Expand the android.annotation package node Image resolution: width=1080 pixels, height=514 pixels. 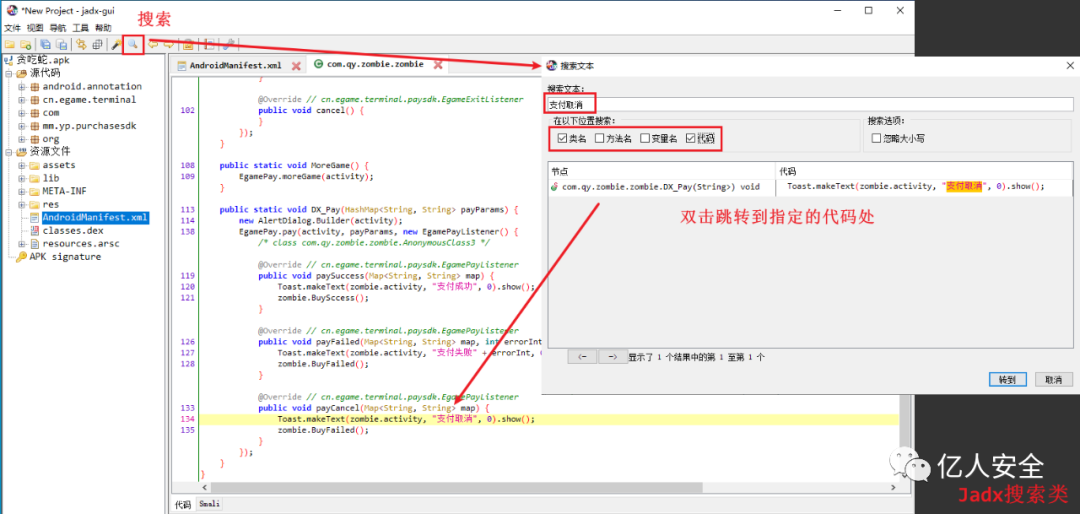tap(22, 87)
